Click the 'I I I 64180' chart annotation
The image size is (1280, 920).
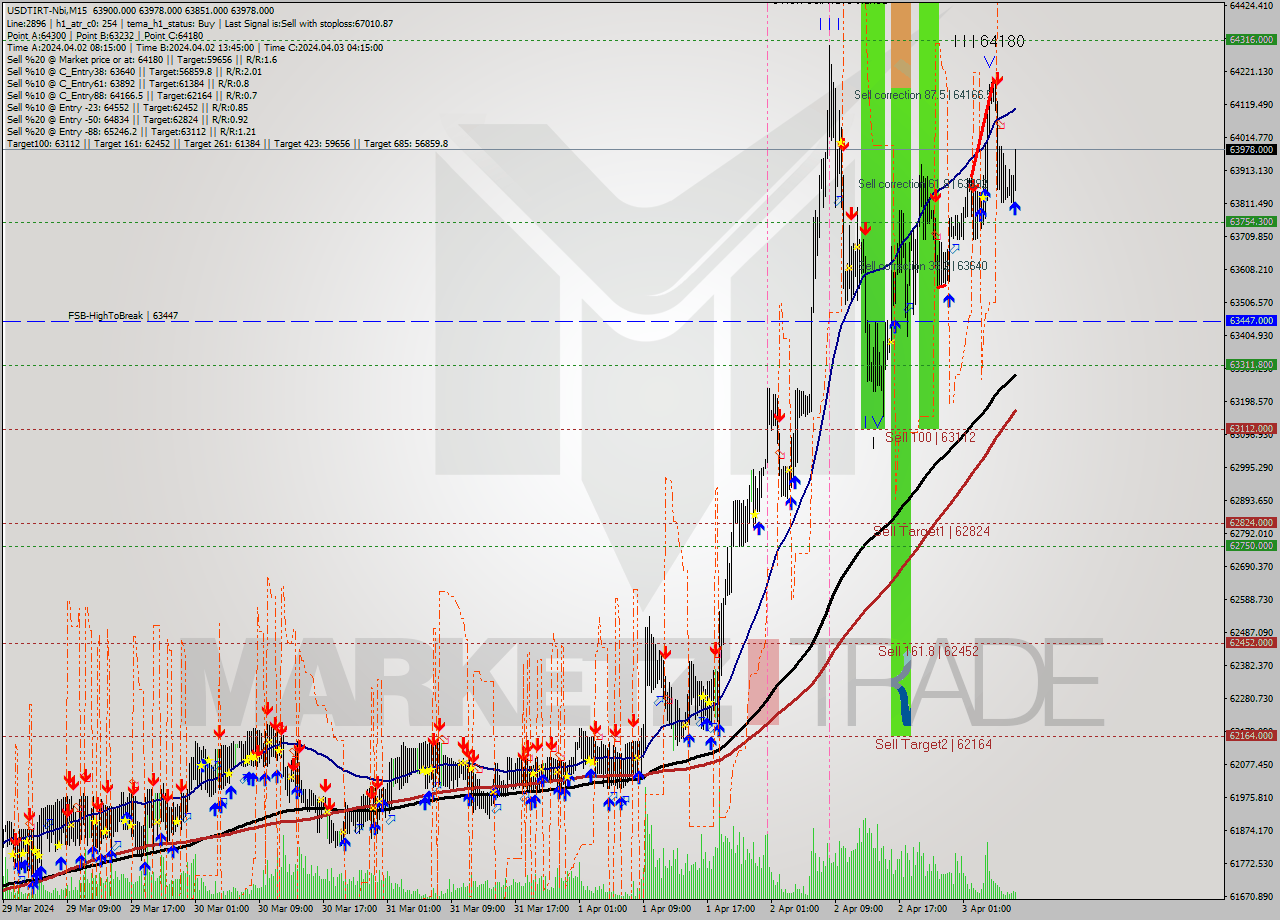pyautogui.click(x=988, y=41)
